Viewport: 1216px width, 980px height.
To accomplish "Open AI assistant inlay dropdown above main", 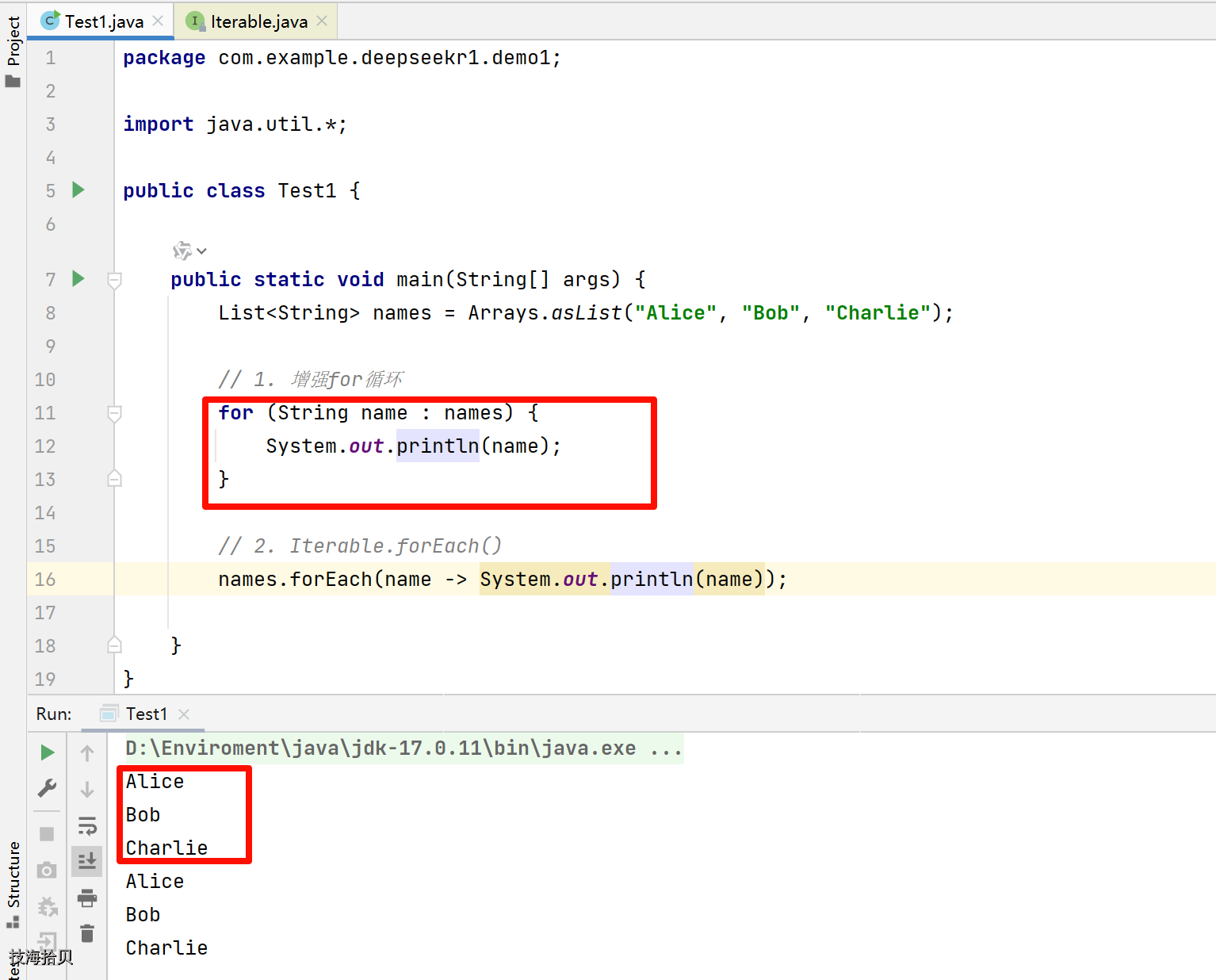I will click(x=189, y=251).
